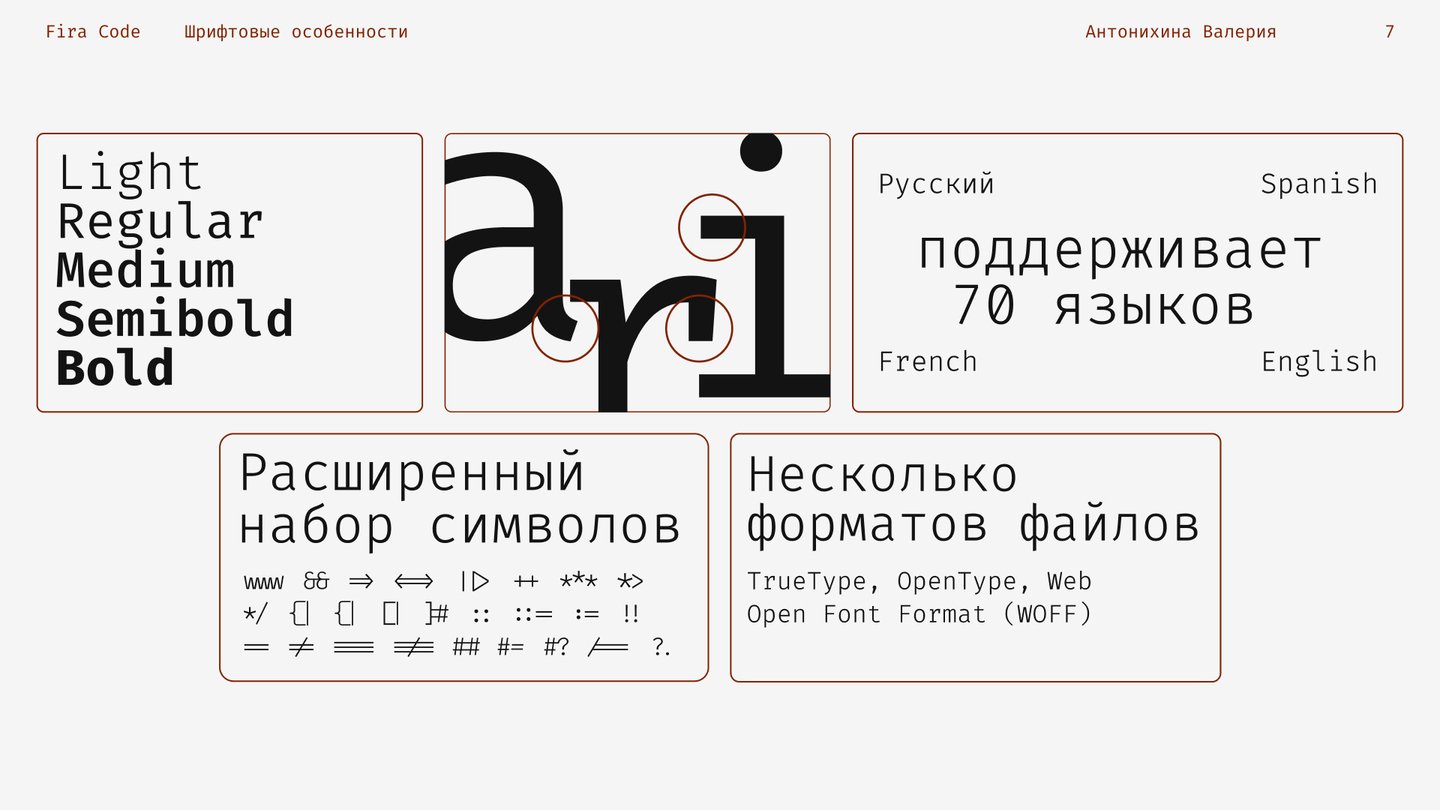Viewport: 1440px width, 810px height.
Task: Click the "::=" ligature sample
Action: pyautogui.click(x=534, y=615)
